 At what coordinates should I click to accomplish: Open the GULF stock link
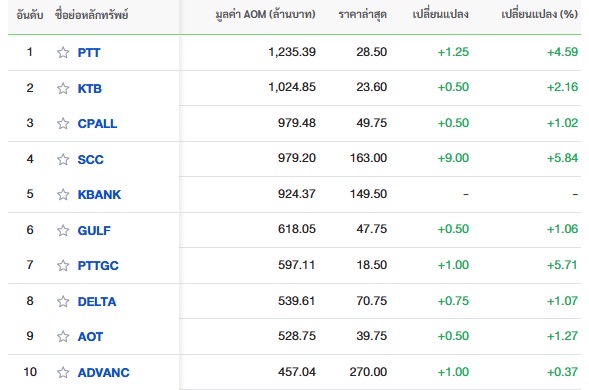tap(94, 230)
